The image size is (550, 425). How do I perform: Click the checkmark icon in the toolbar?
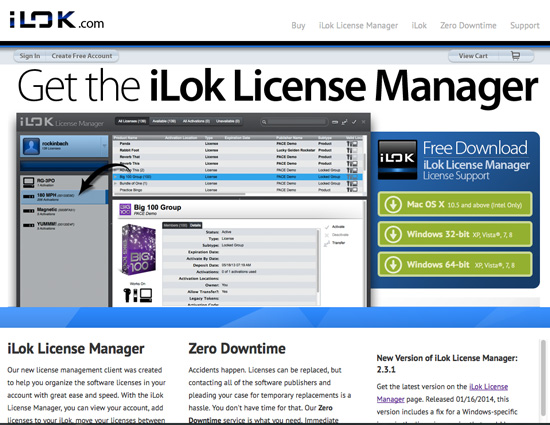pos(354,122)
